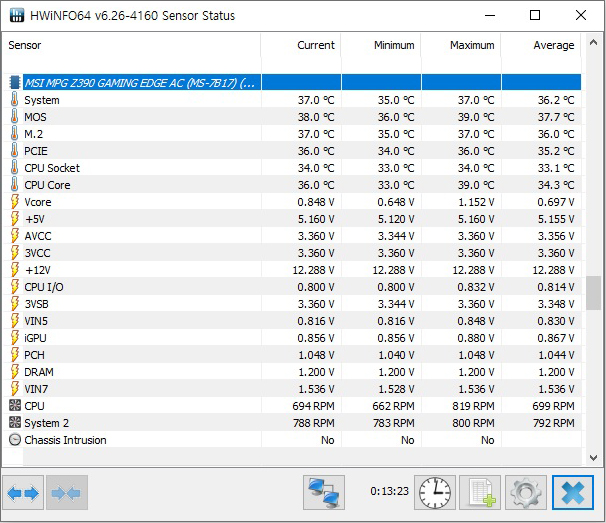This screenshot has width=606, height=523.
Task: Select the 3VCC sensor row label
Action: pos(37,253)
